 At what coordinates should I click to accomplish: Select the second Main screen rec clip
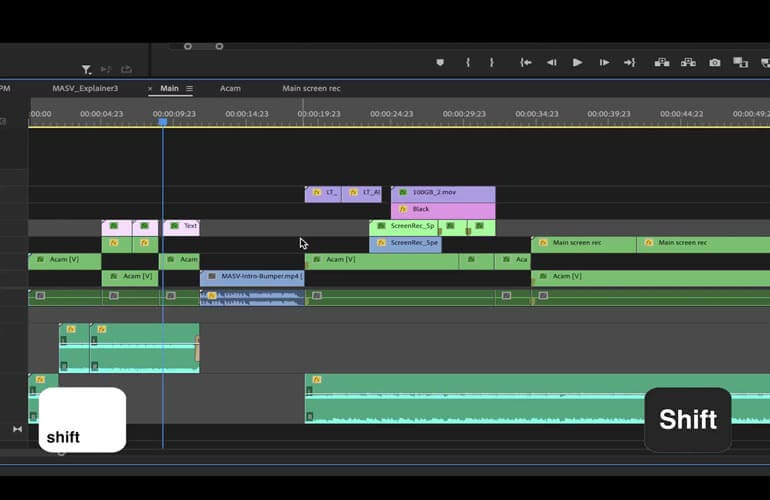[703, 244]
